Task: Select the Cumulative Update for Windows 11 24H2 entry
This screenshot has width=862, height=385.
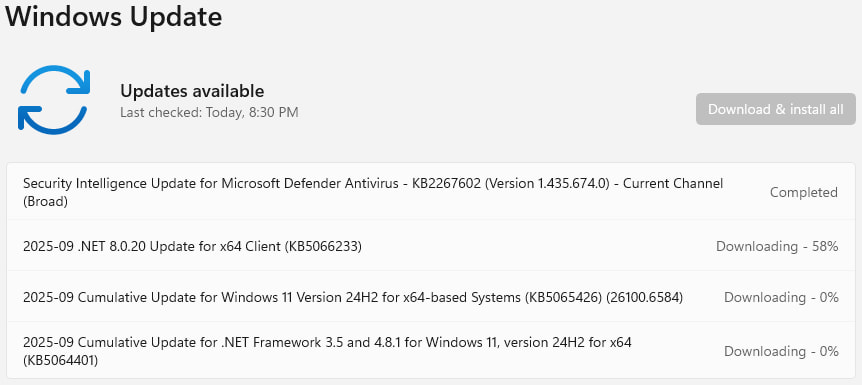Action: [x=431, y=297]
